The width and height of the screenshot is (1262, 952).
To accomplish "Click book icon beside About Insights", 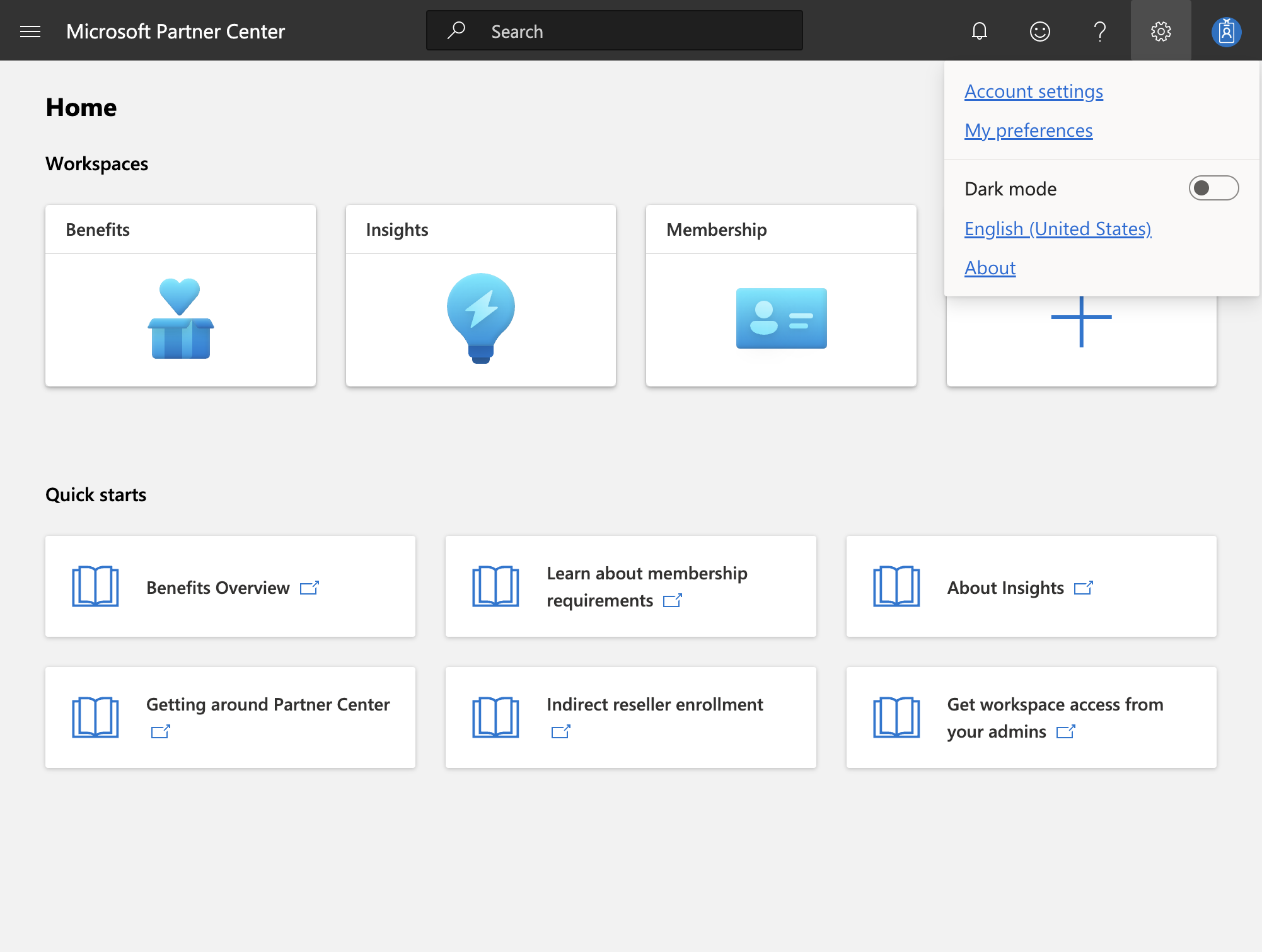I will [896, 586].
